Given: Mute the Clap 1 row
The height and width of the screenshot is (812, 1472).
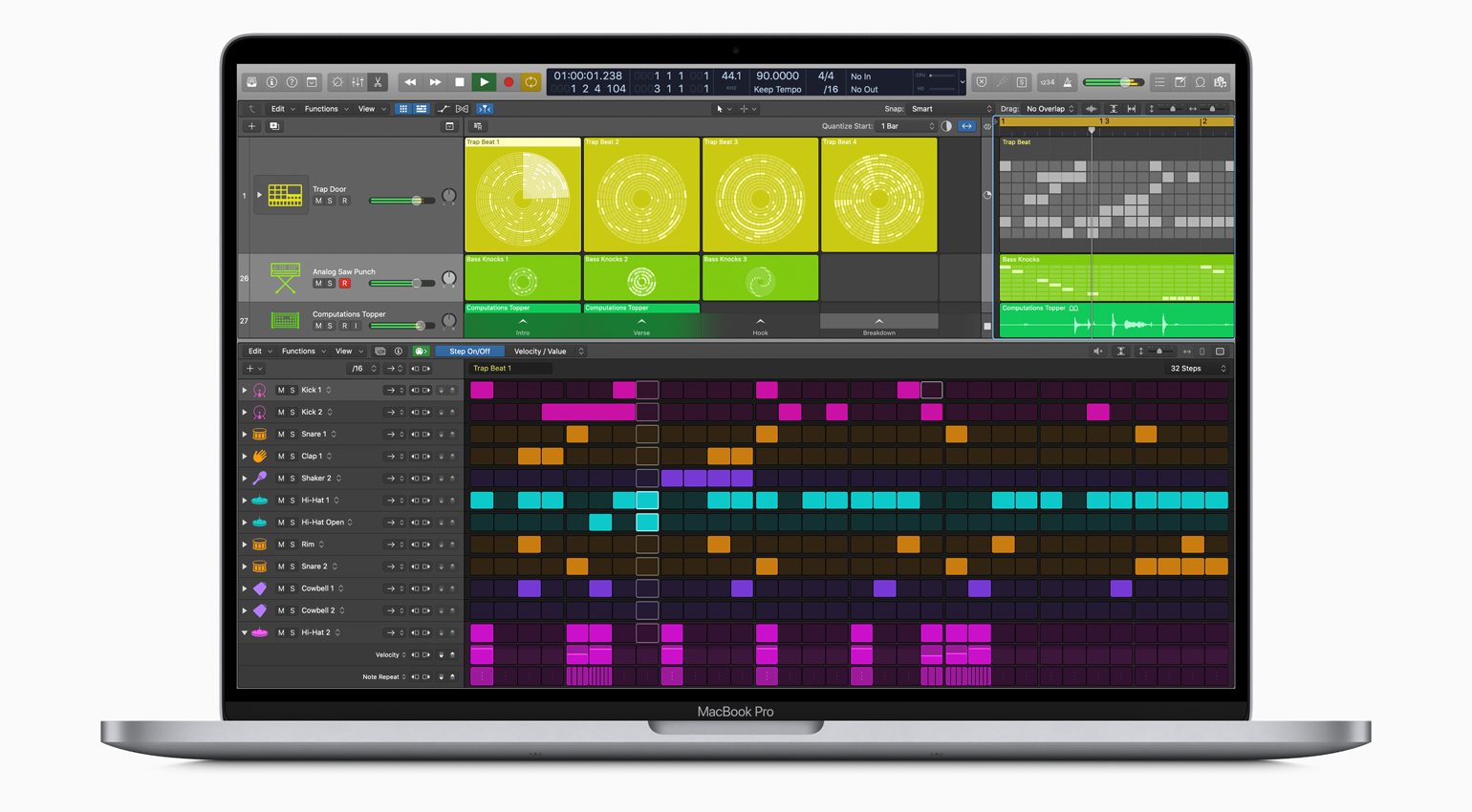Looking at the screenshot, I should pyautogui.click(x=280, y=457).
